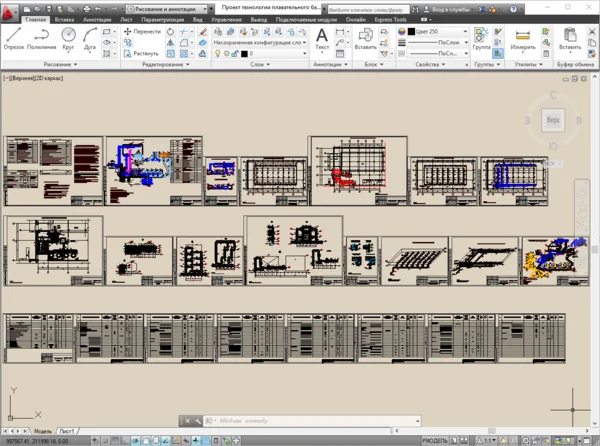Image resolution: width=600 pixels, height=446 pixels.
Task: Open the AutoCAD application menu button
Action: pos(8,11)
